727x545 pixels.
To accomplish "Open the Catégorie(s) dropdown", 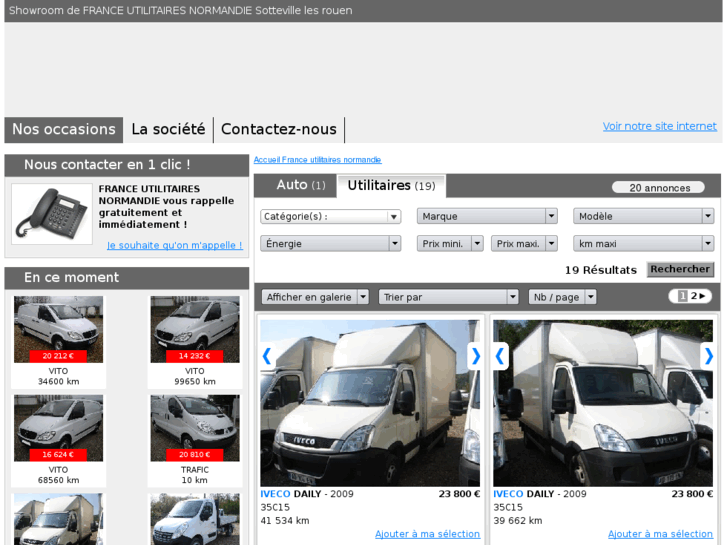I will tap(331, 217).
